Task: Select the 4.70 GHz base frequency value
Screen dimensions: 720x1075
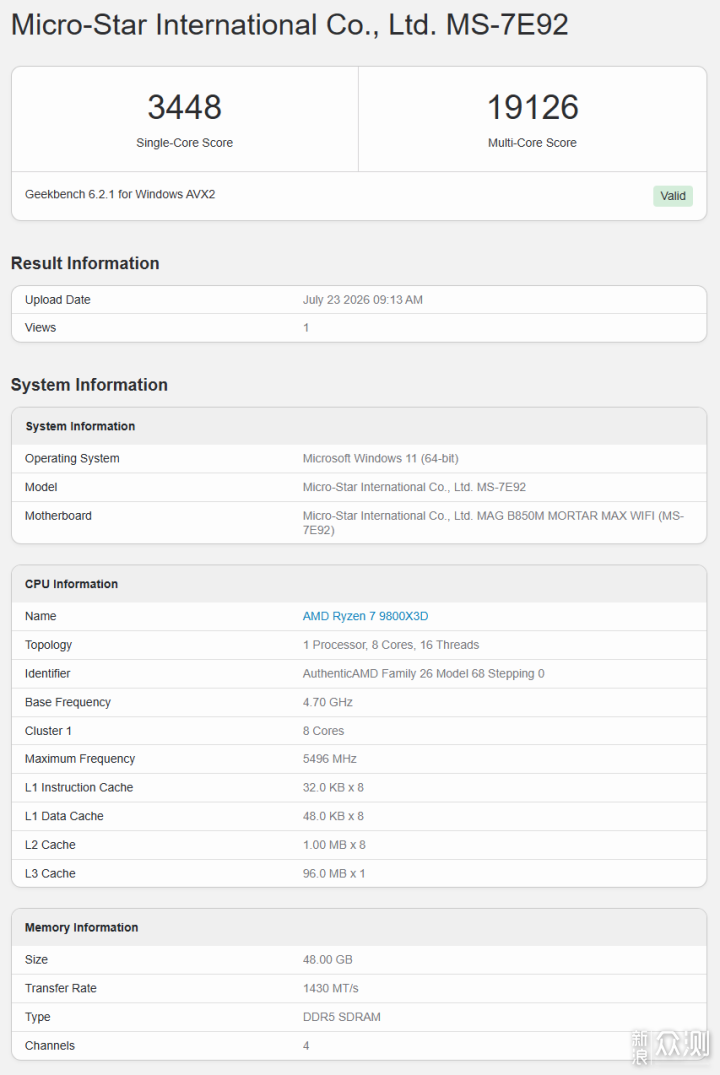Action: (x=328, y=702)
